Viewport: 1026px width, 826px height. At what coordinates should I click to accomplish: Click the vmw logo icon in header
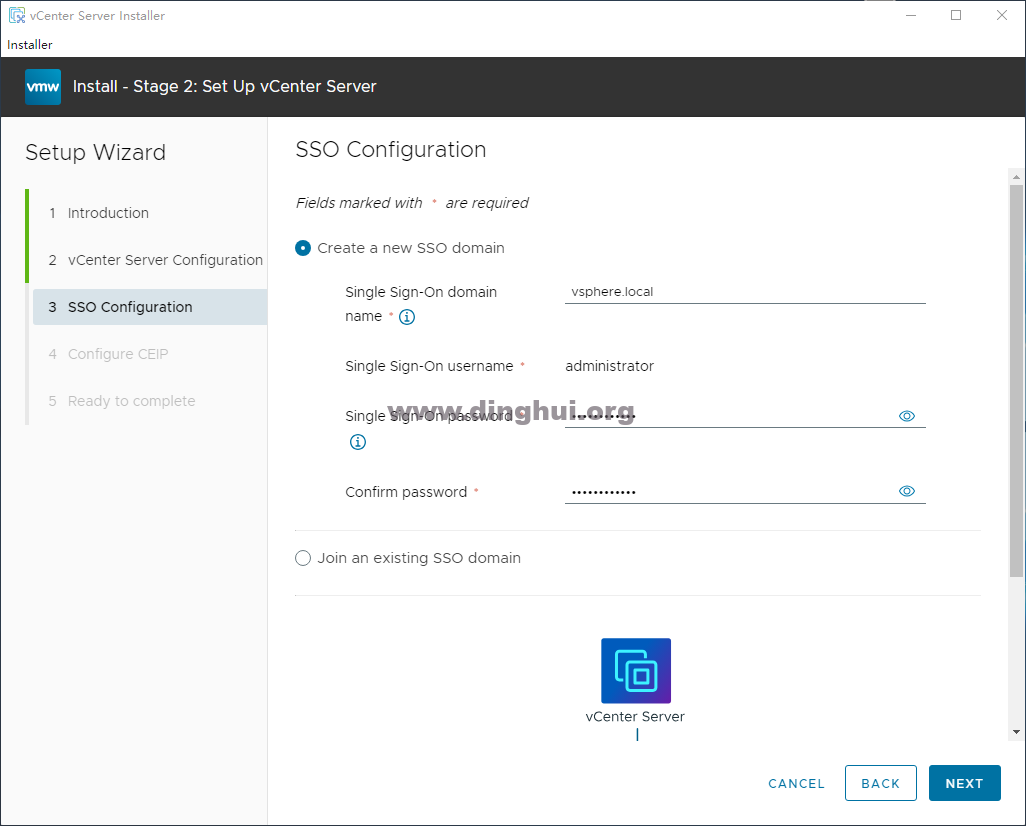pos(43,87)
